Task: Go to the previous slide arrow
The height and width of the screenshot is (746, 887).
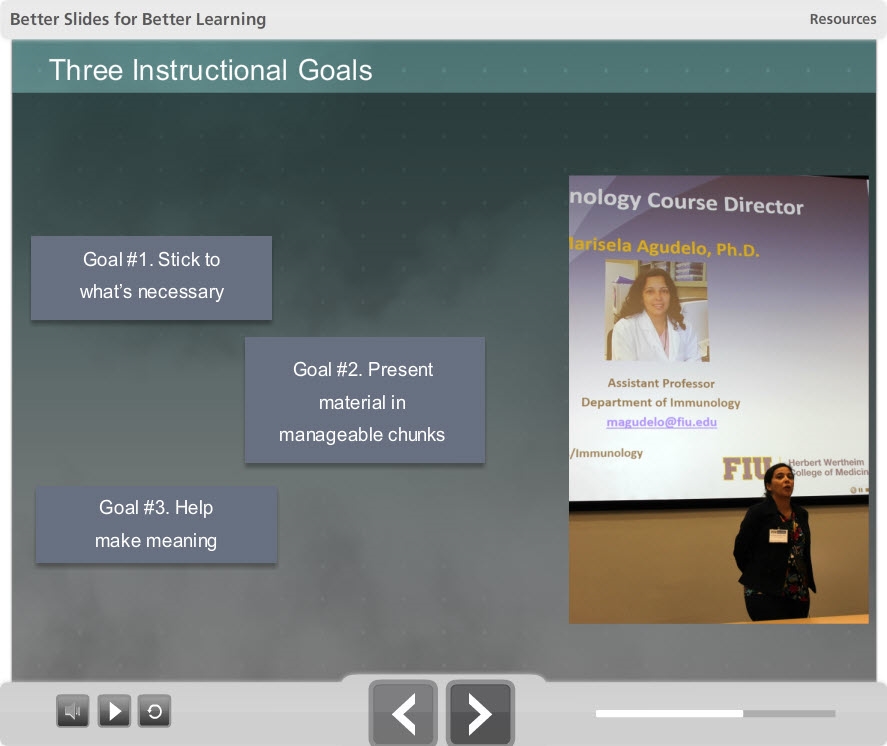Action: click(x=403, y=714)
